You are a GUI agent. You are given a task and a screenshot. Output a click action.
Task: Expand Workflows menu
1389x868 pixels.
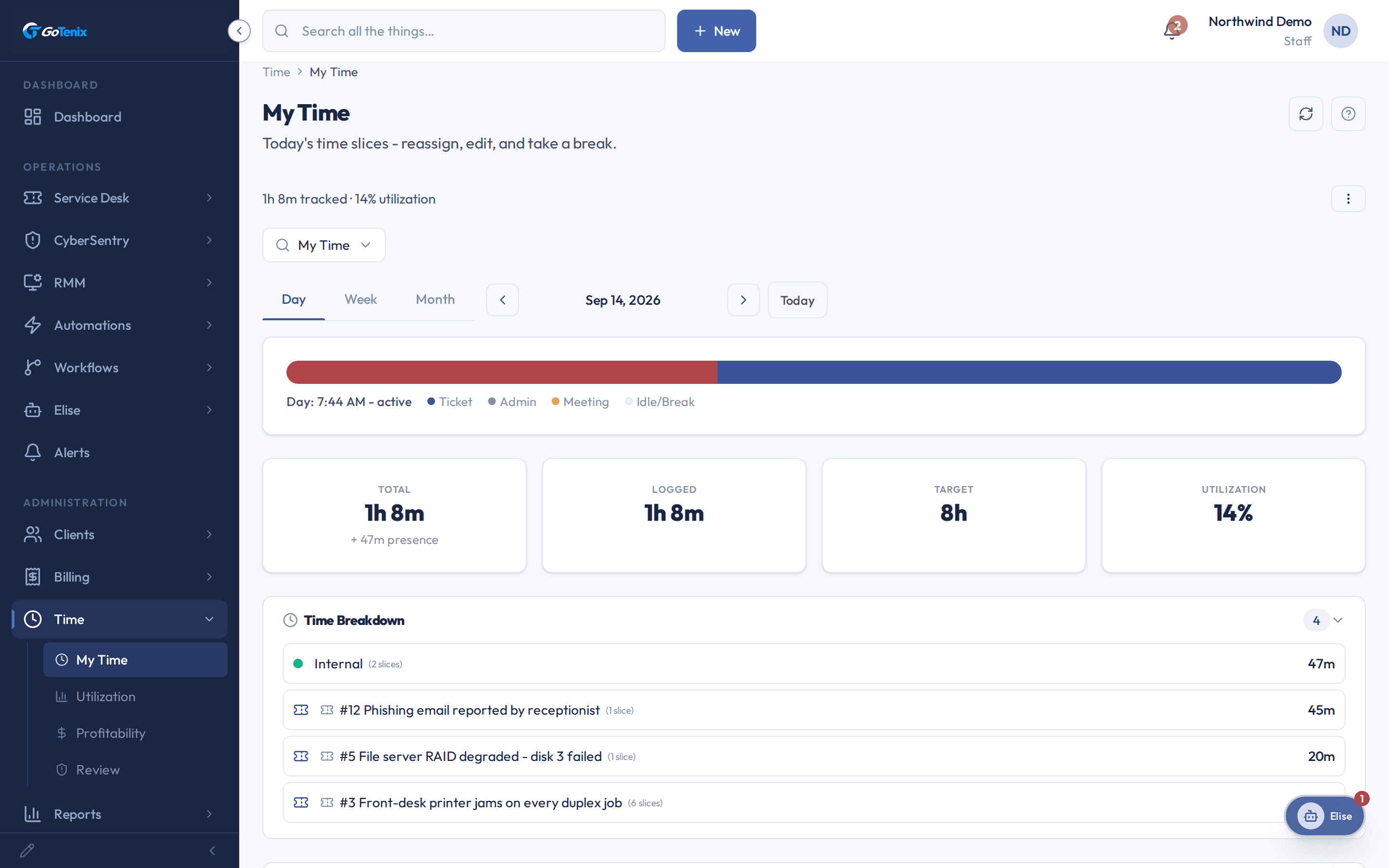coord(120,367)
